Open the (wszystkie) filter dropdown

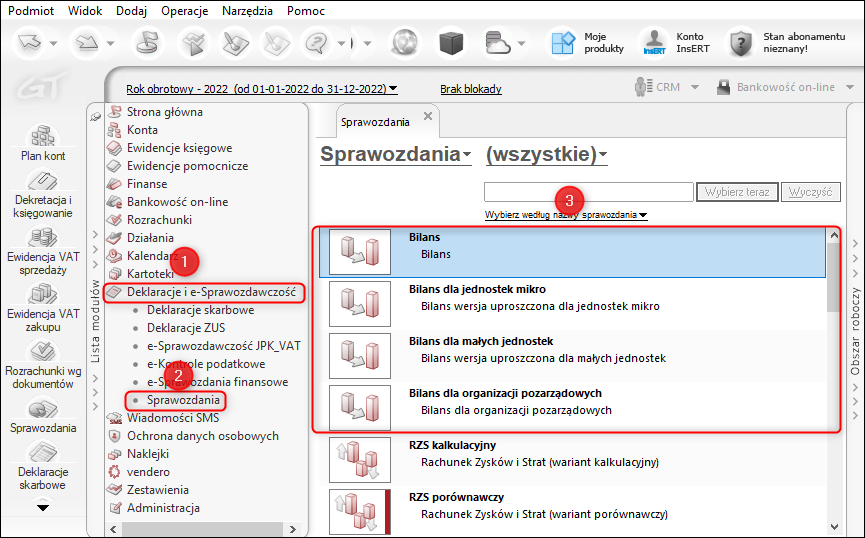click(546, 154)
